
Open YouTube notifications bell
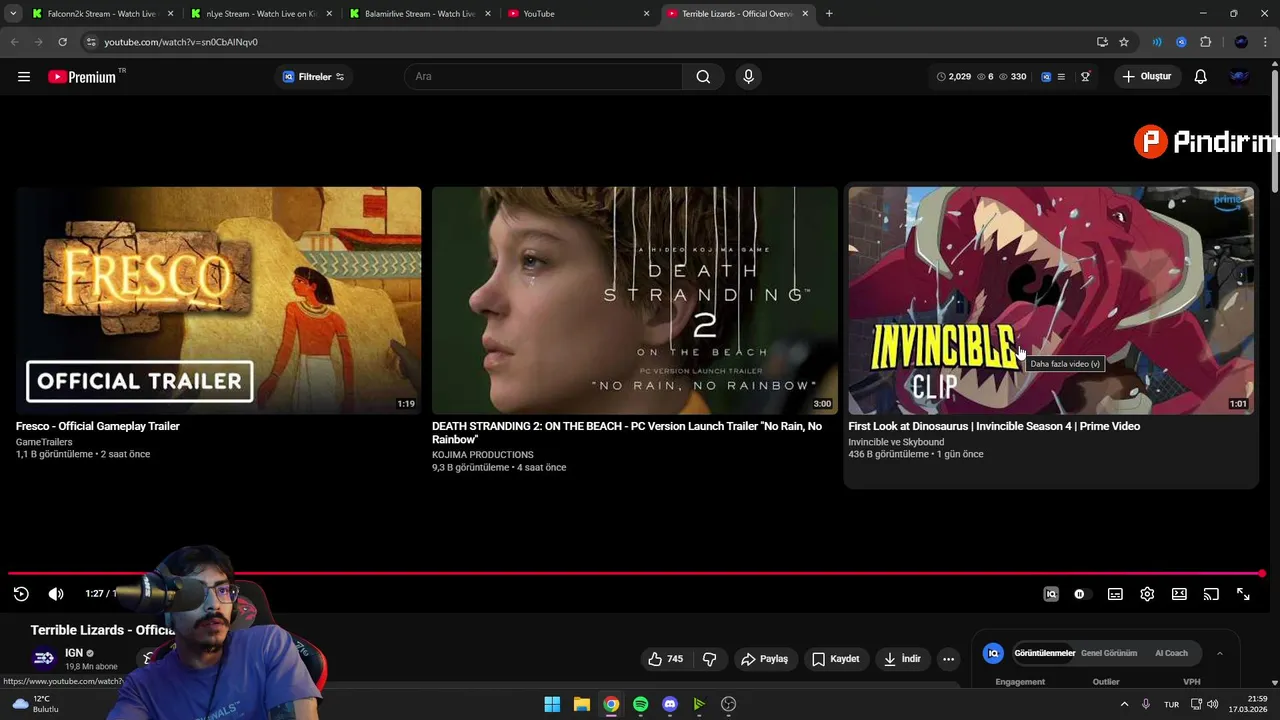(x=1200, y=77)
